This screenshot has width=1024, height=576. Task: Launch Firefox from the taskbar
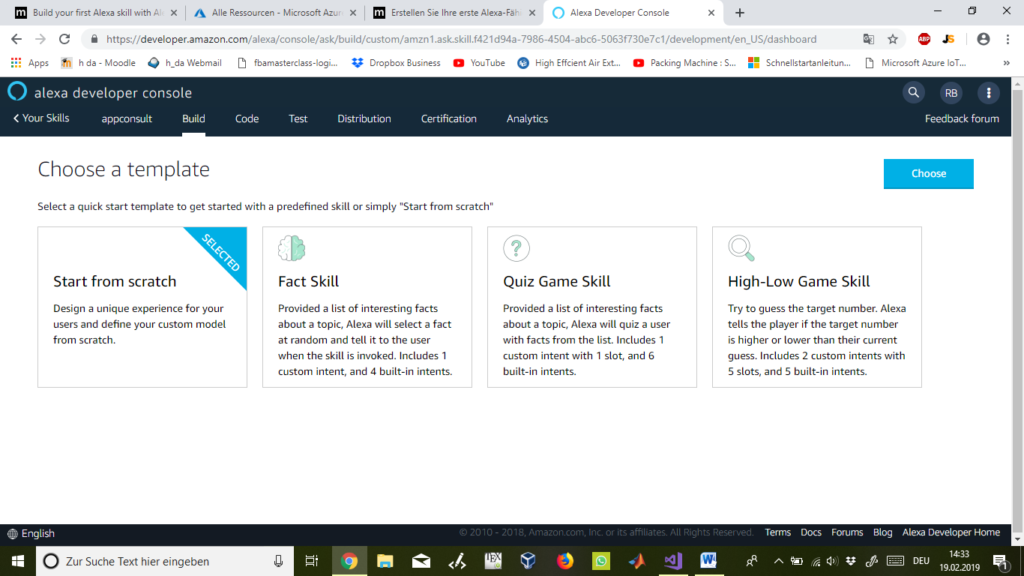(565, 561)
